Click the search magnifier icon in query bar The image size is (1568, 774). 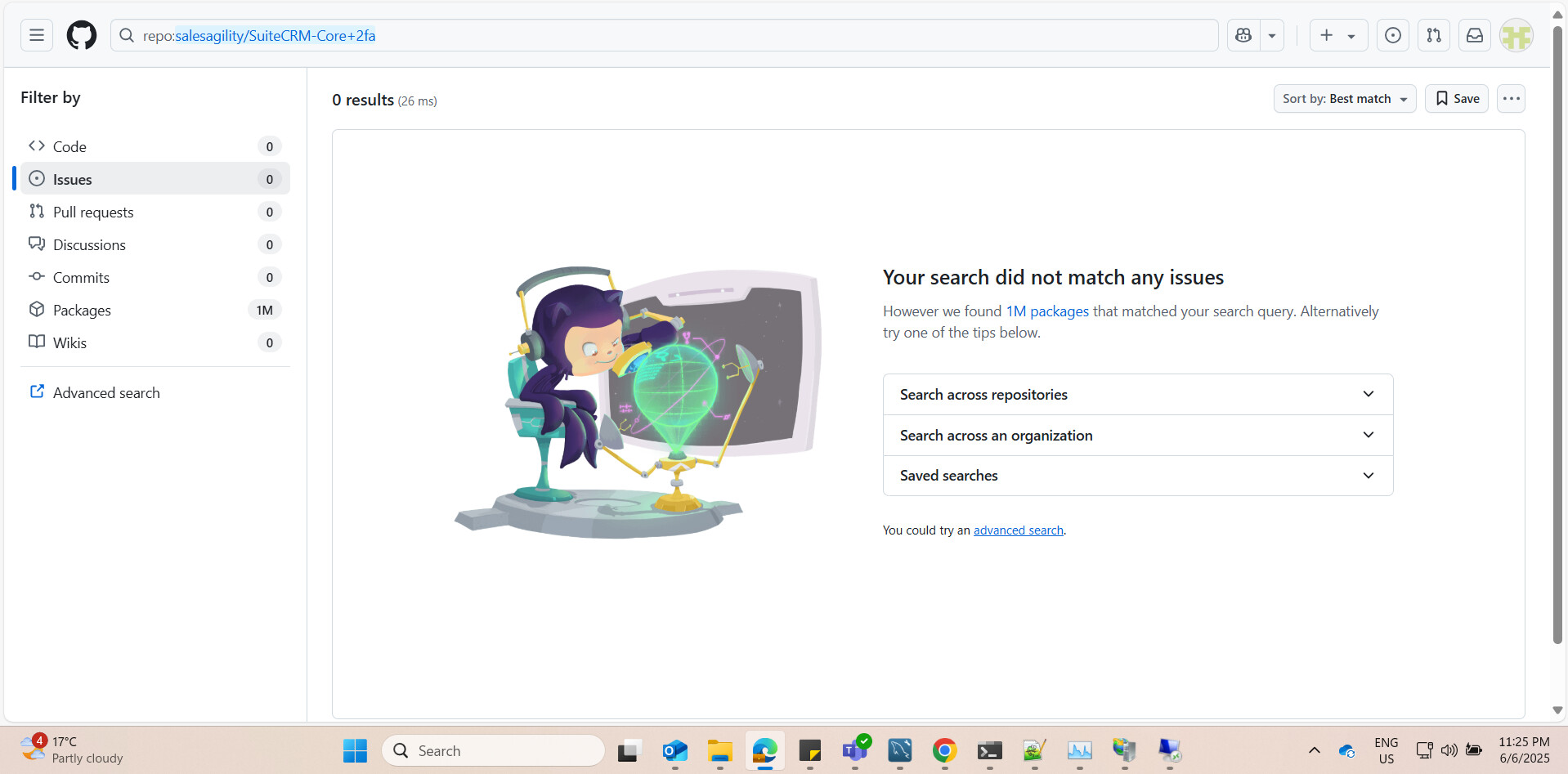[127, 35]
